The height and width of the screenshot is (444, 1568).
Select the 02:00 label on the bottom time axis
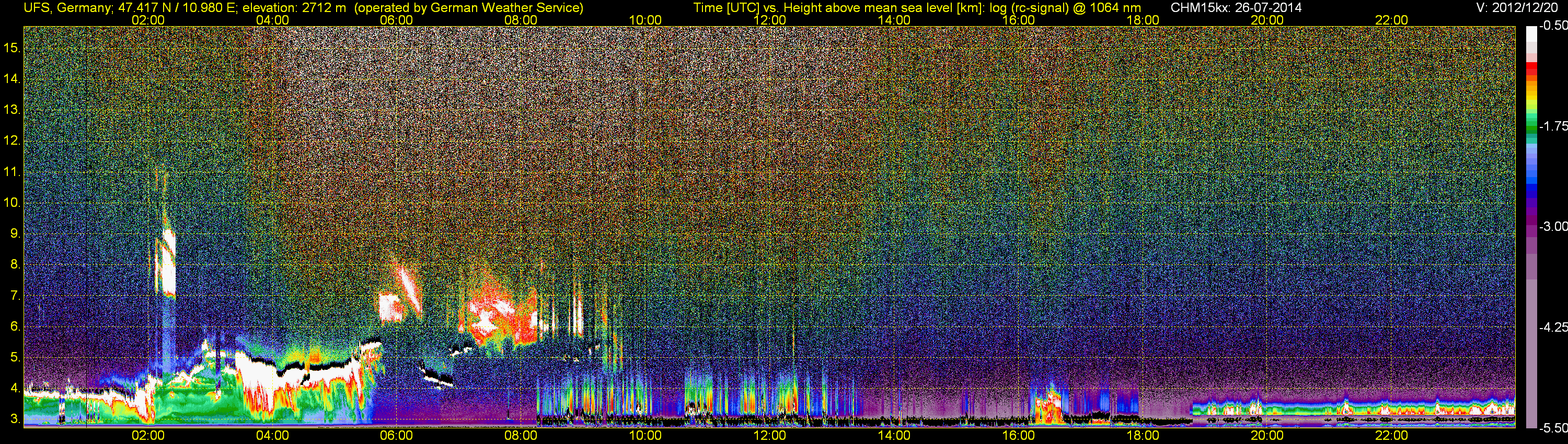[x=148, y=436]
